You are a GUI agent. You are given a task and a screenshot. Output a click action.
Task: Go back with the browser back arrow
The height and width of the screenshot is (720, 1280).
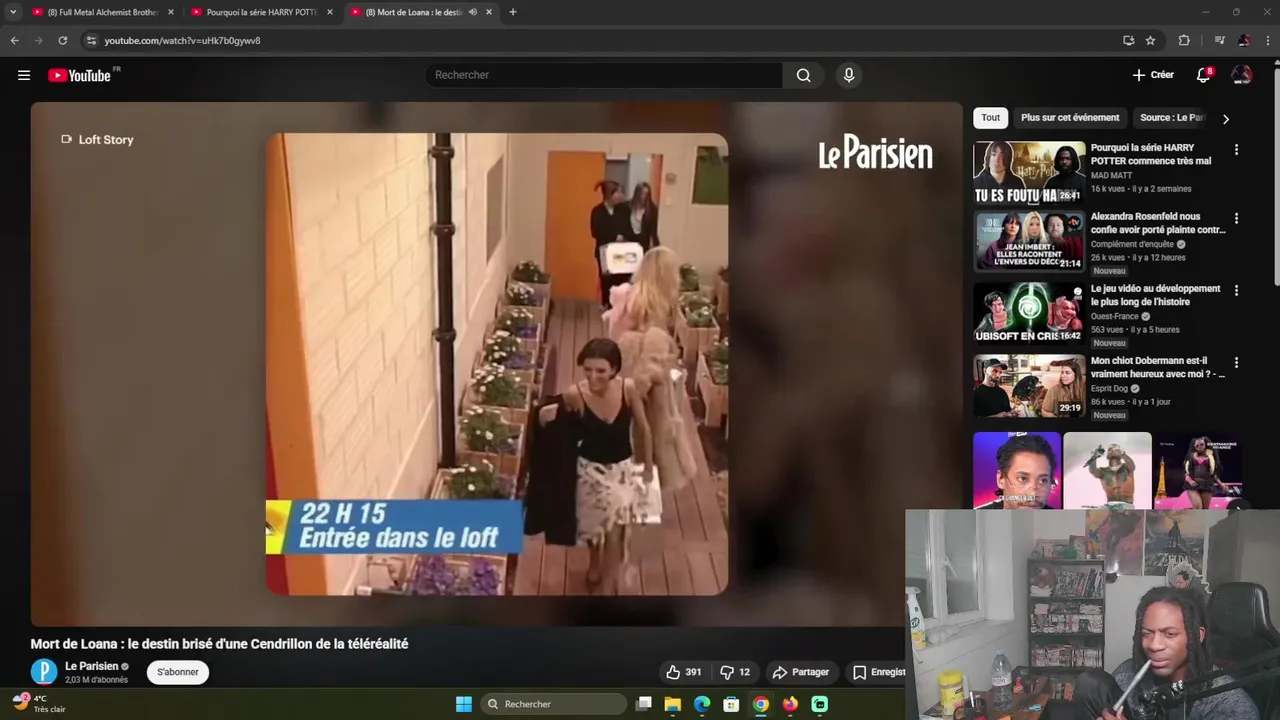(14, 40)
